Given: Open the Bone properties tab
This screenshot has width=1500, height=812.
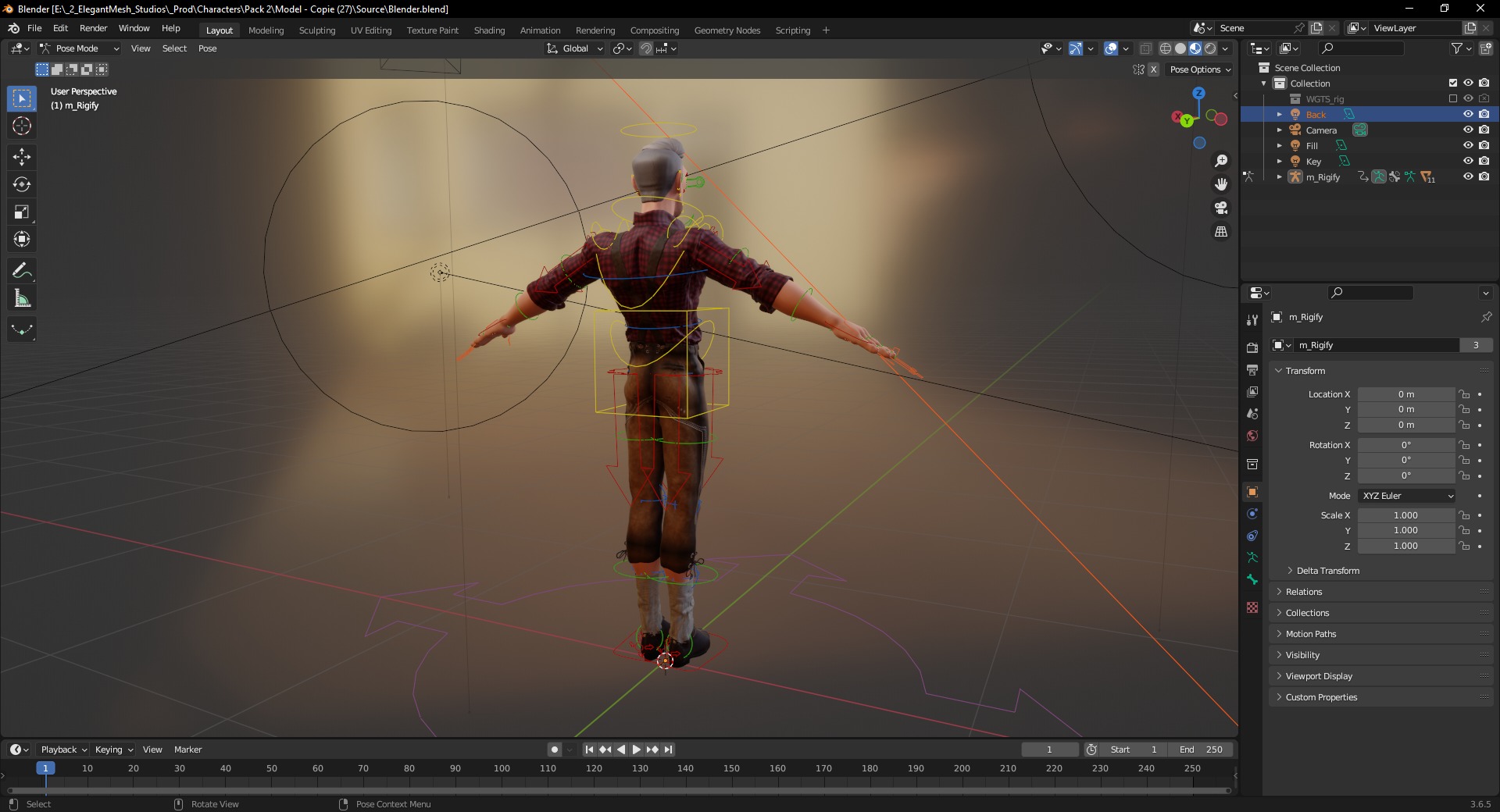Looking at the screenshot, I should 1252,579.
